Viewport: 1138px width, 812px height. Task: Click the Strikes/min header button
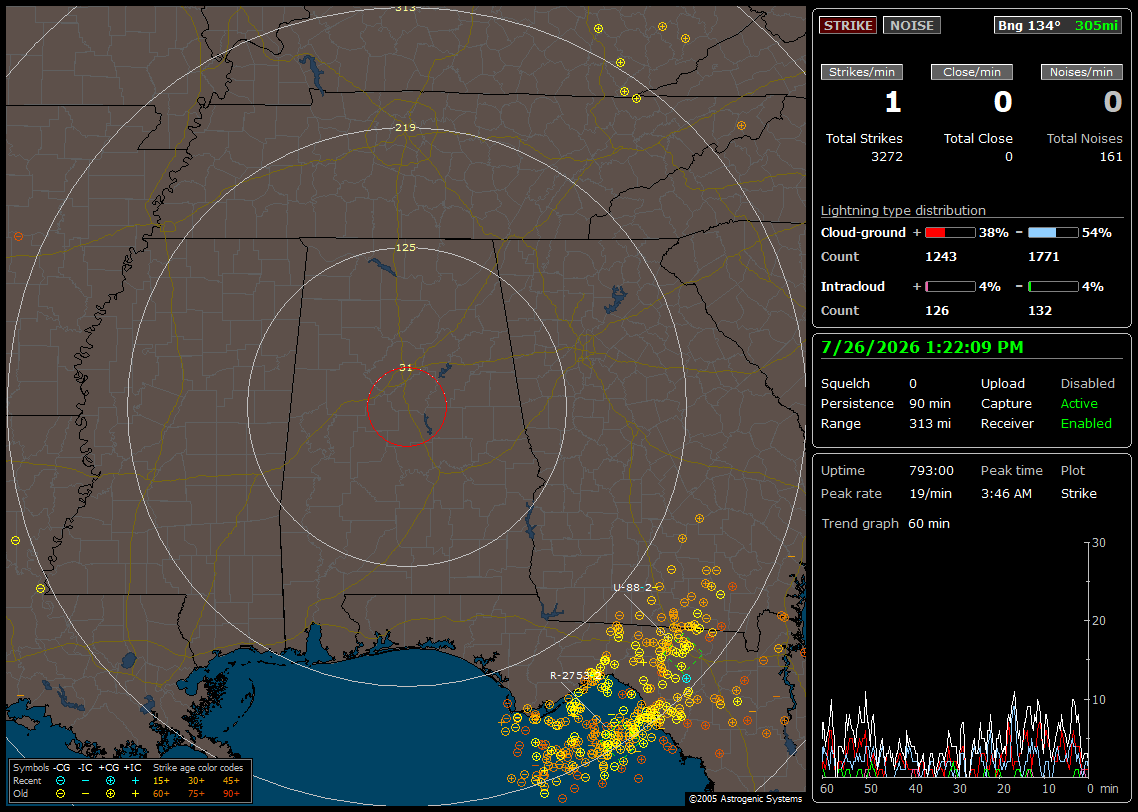[861, 72]
